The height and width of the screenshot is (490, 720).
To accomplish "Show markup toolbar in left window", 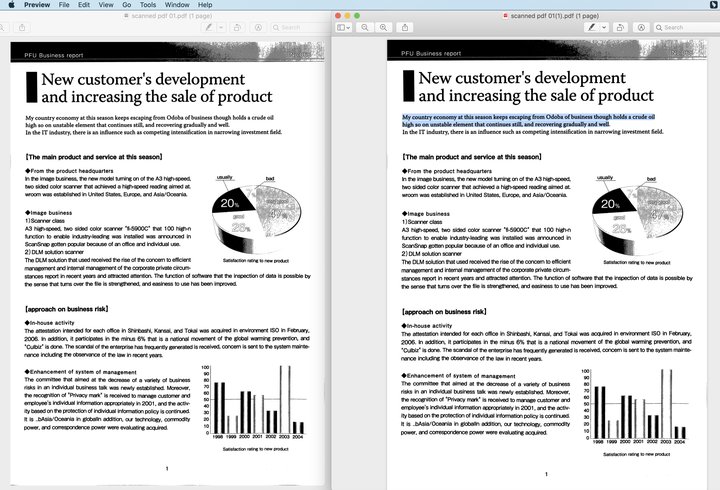I will [259, 28].
